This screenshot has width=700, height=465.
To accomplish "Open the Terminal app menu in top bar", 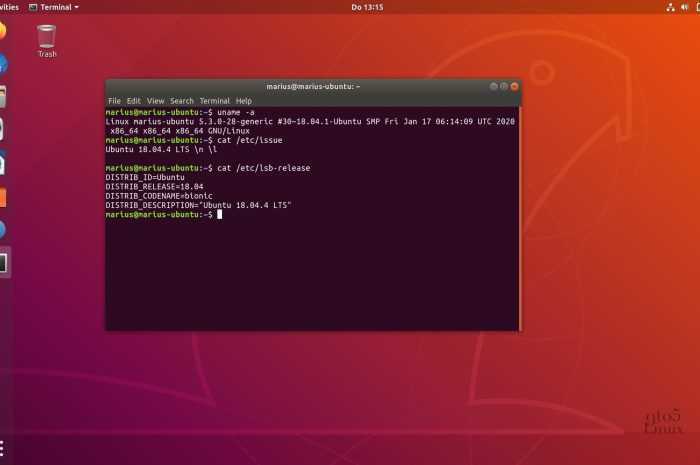I will 54,7.
